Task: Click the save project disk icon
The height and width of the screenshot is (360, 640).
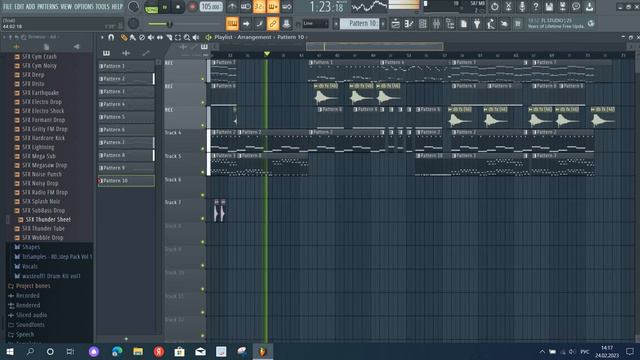Action: tap(549, 7)
